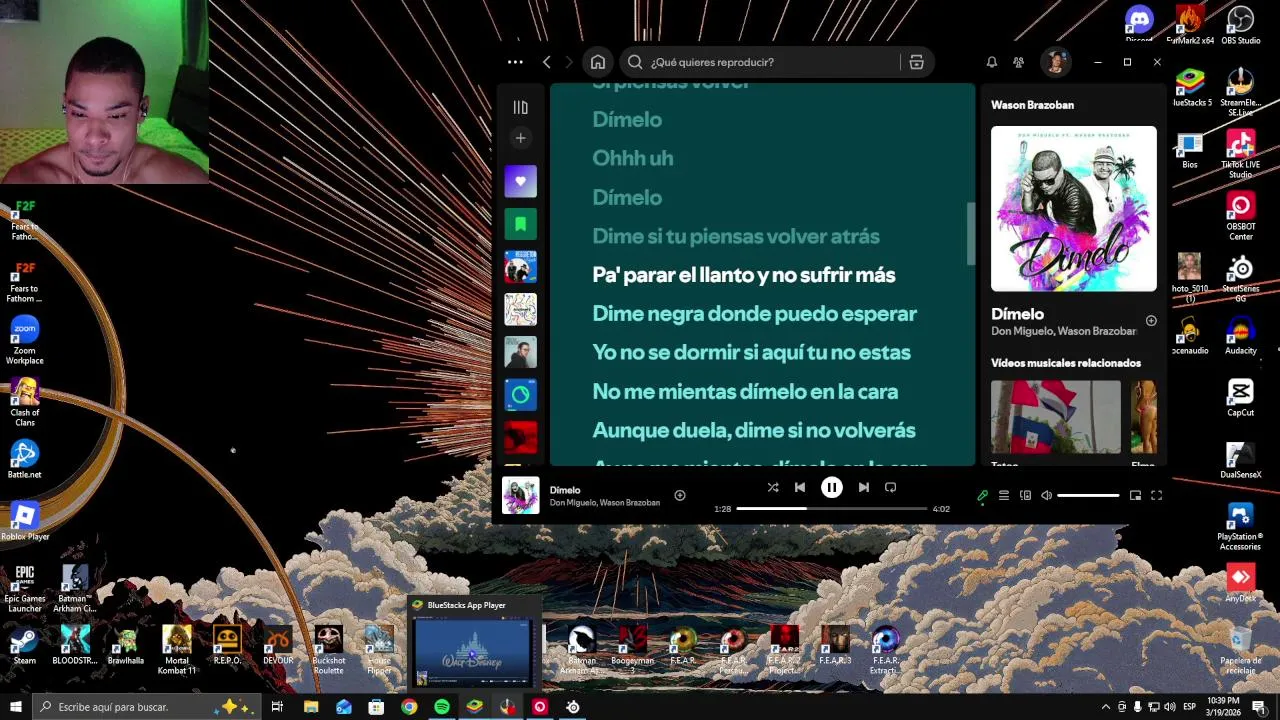
Task: Open the Browse icon in search bar
Action: 916,62
